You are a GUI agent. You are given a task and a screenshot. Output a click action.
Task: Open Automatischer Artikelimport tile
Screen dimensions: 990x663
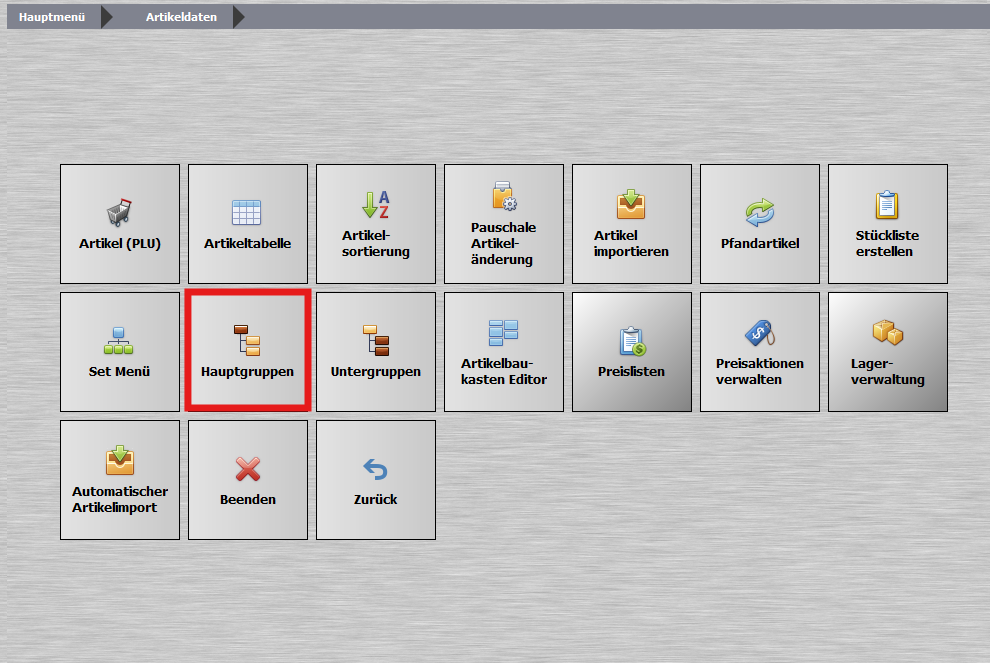pyautogui.click(x=120, y=480)
